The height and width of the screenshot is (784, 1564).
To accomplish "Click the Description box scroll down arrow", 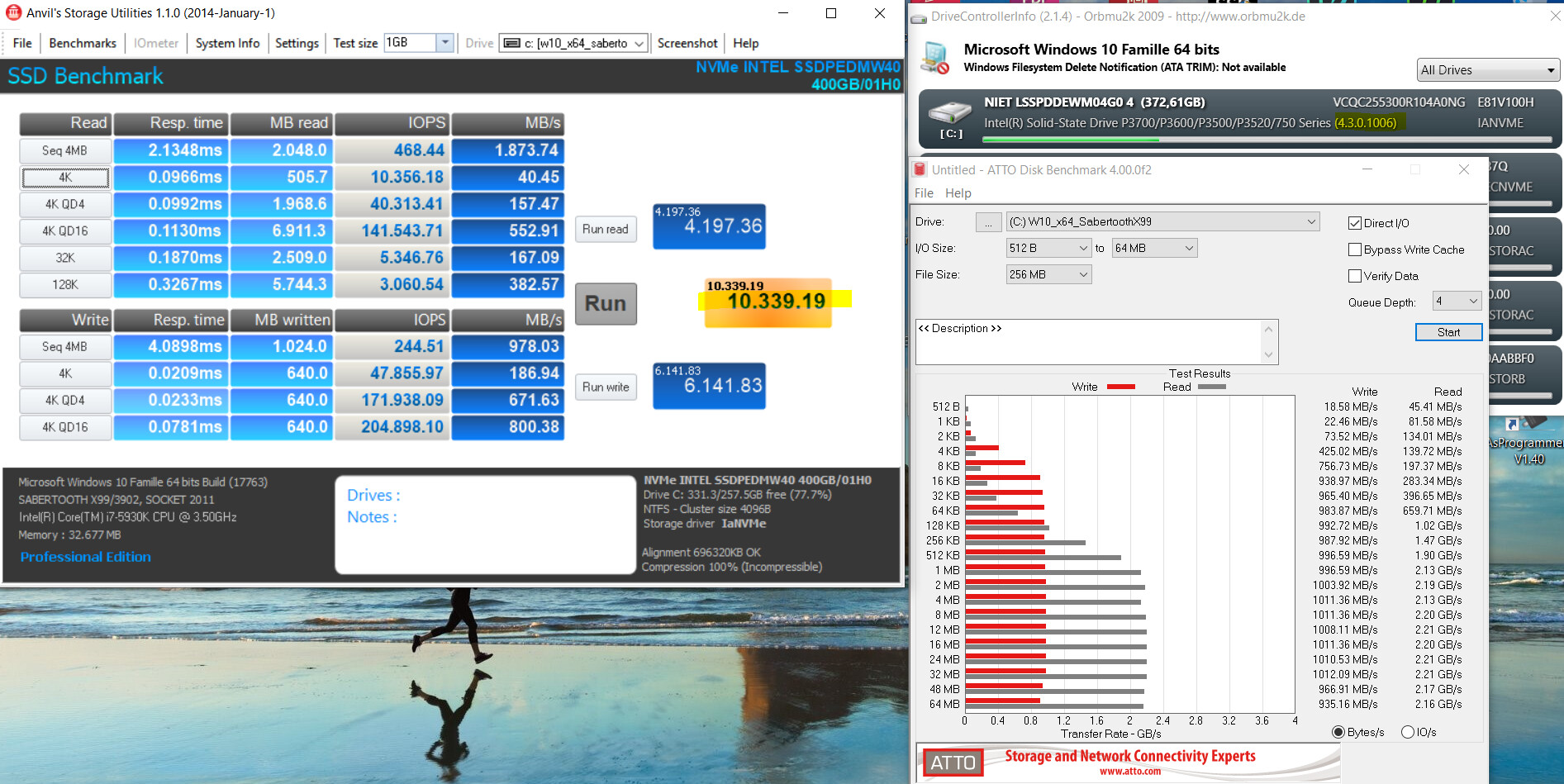I will click(x=1269, y=355).
